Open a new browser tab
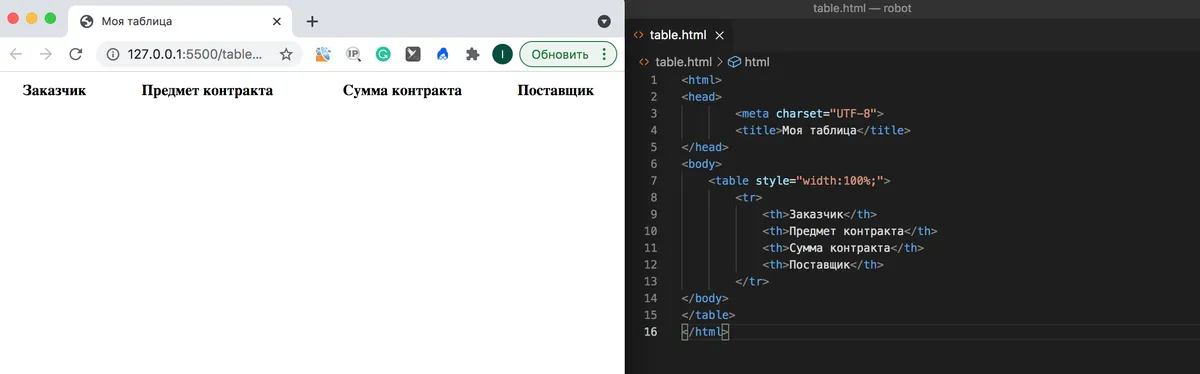 312,21
